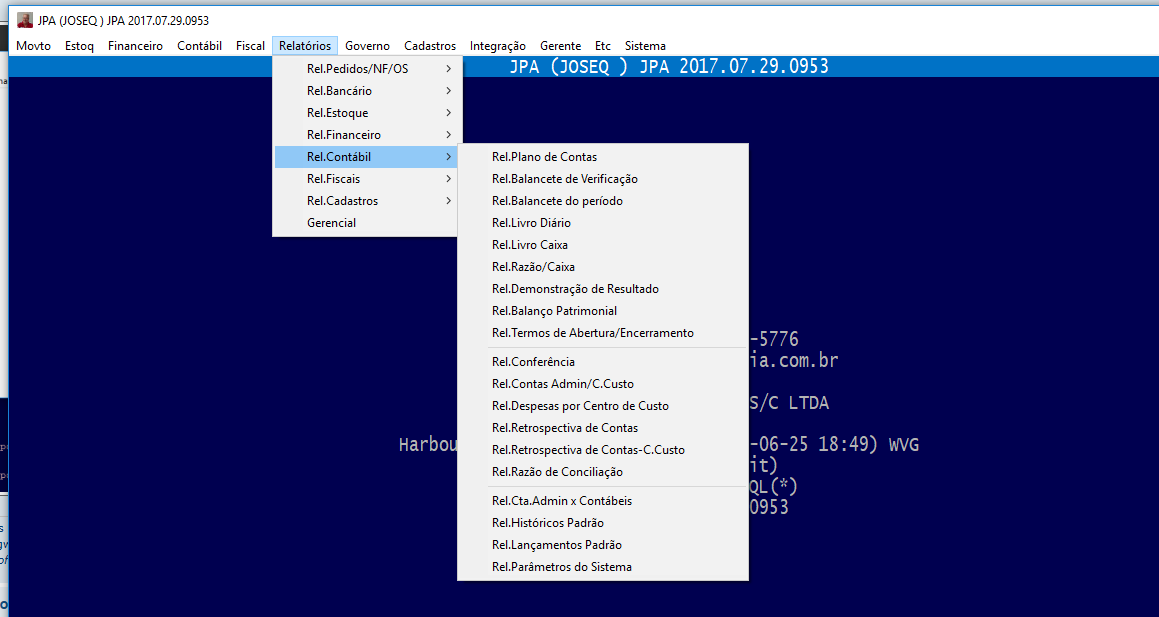Select Rel.Livro Diário

pos(603,223)
